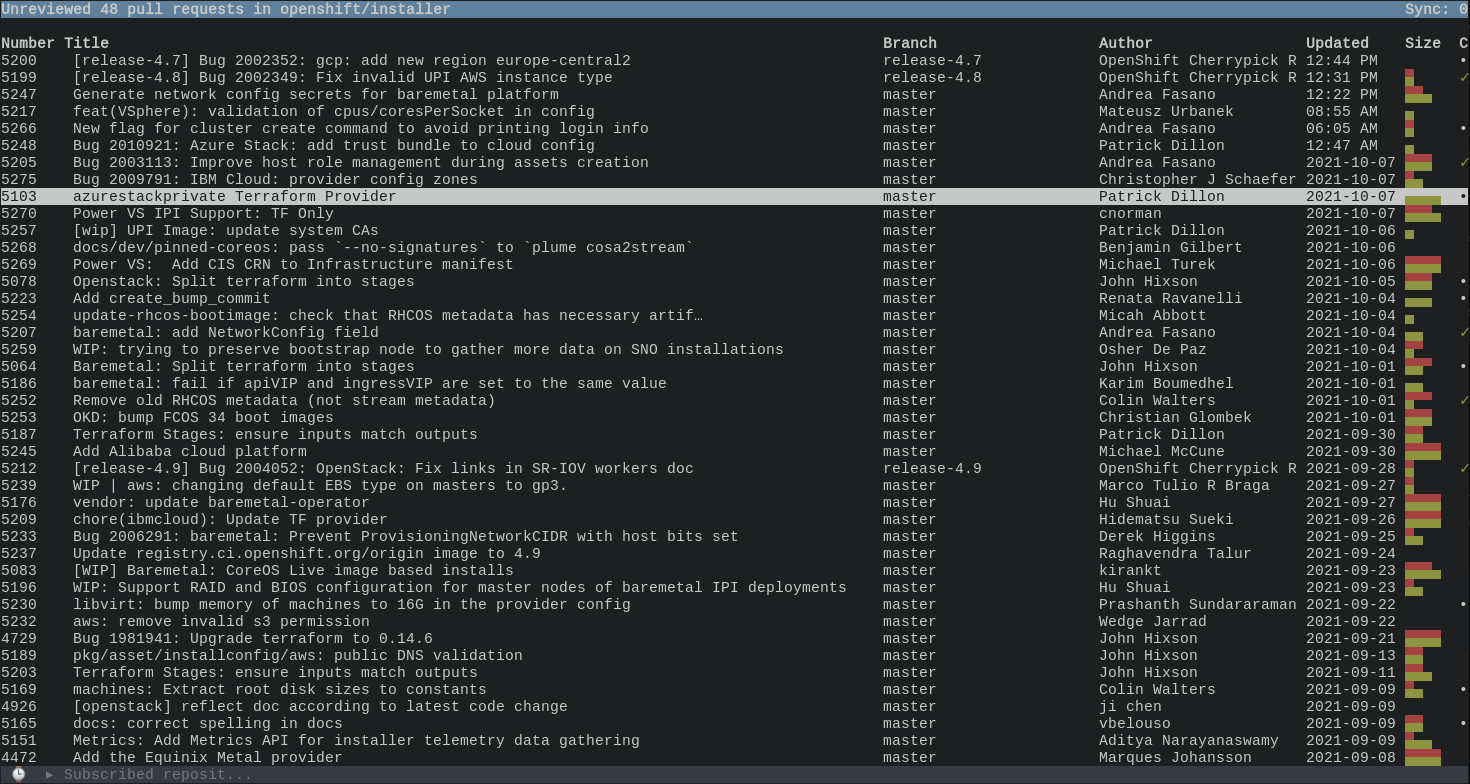This screenshot has height=784, width=1470.
Task: Click the Author column header
Action: coord(1126,43)
